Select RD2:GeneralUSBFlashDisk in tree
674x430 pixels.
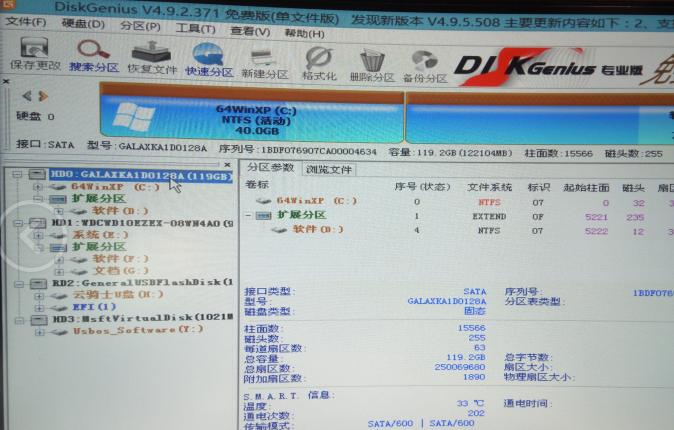pyautogui.click(x=143, y=283)
